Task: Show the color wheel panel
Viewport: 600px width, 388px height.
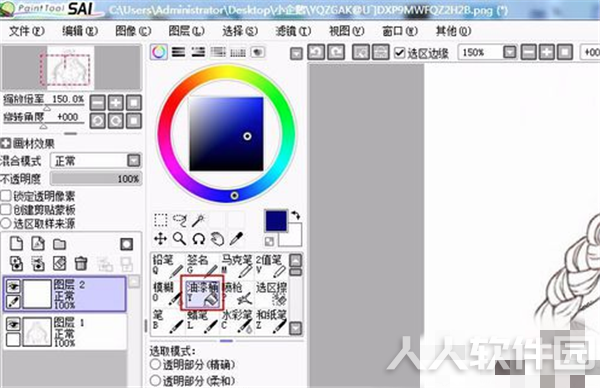Action: (159, 52)
